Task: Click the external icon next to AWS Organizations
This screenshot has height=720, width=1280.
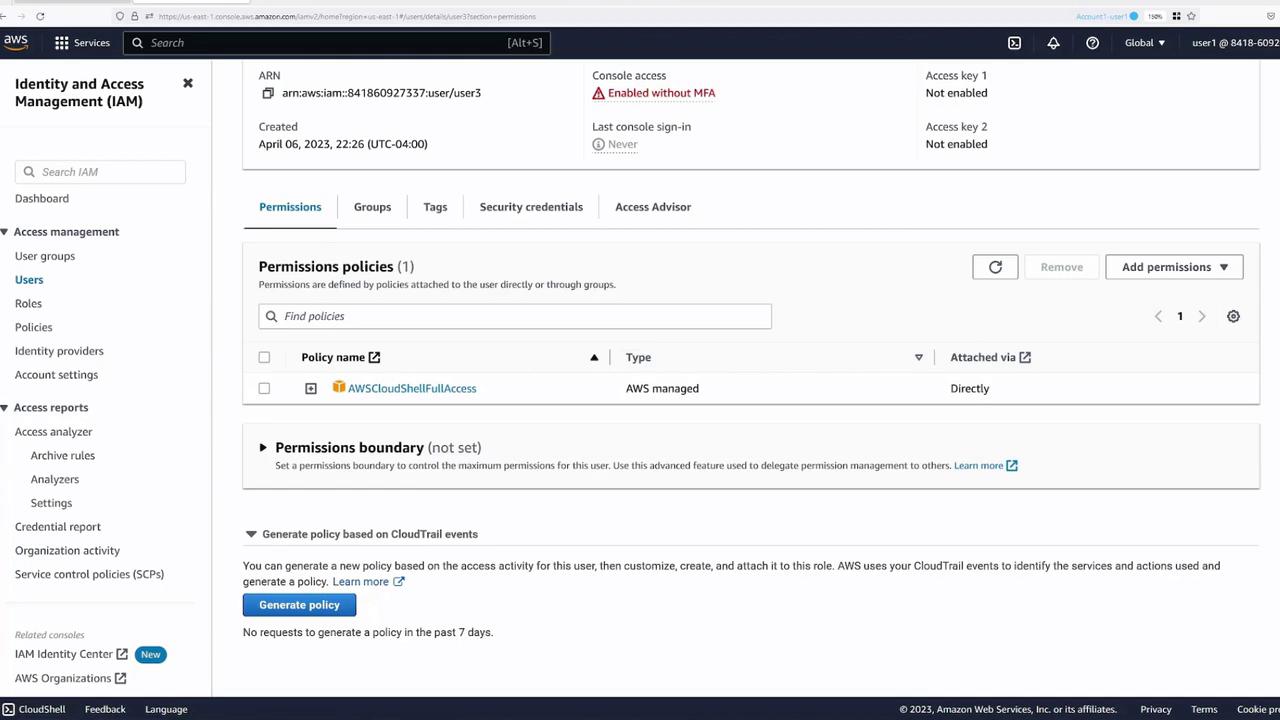Action: (x=120, y=678)
